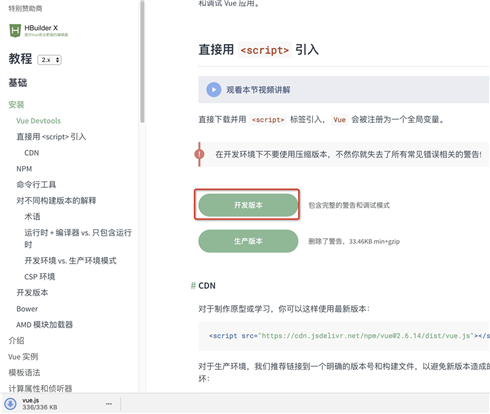
Task: Open 介绍 chapter in the sidebar
Action: tap(16, 341)
